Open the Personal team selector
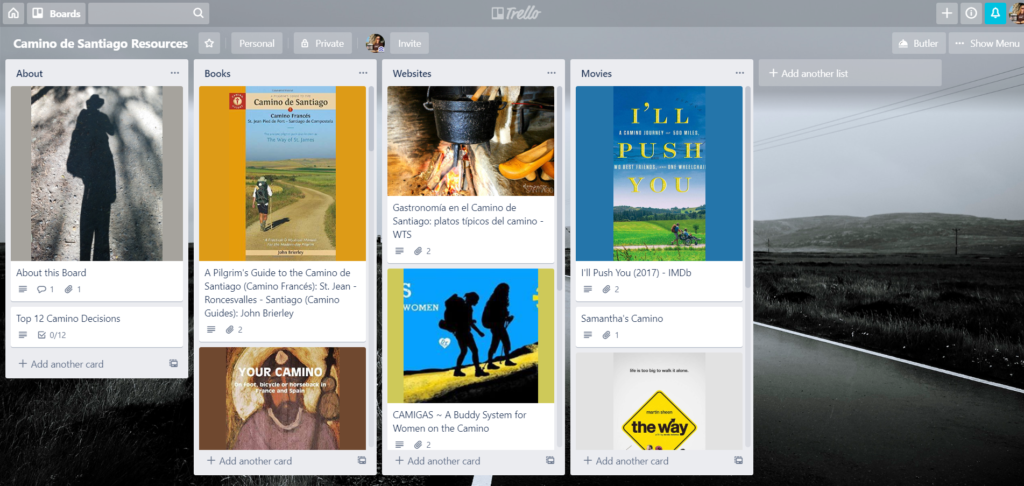 (x=257, y=44)
